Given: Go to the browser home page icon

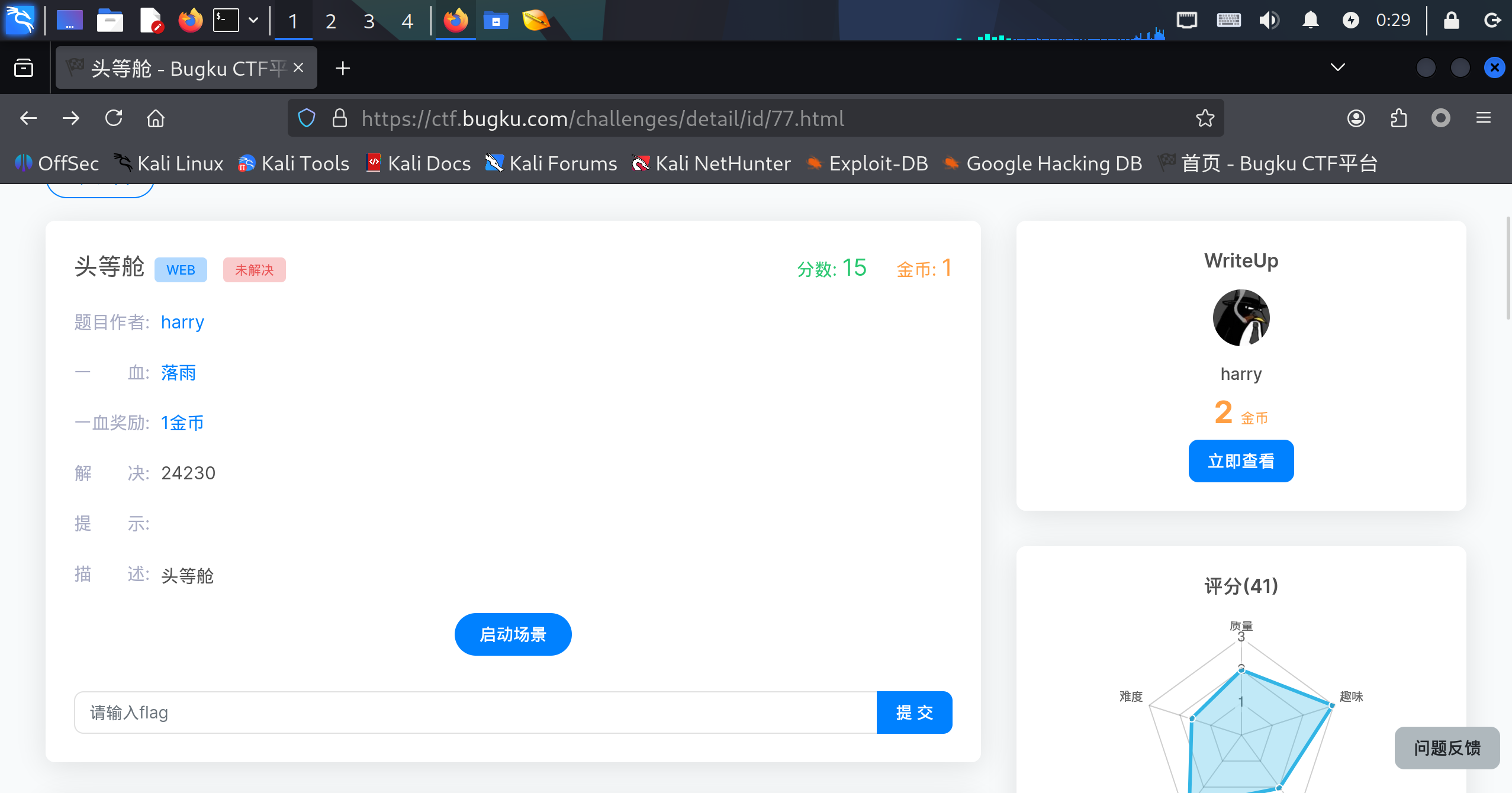Looking at the screenshot, I should click(x=156, y=118).
